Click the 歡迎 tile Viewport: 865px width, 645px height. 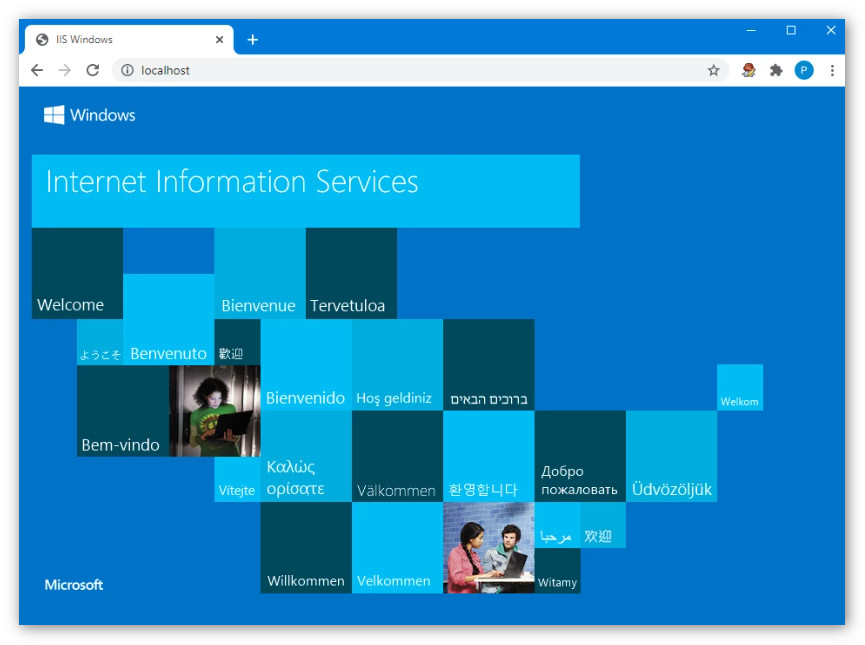237,342
